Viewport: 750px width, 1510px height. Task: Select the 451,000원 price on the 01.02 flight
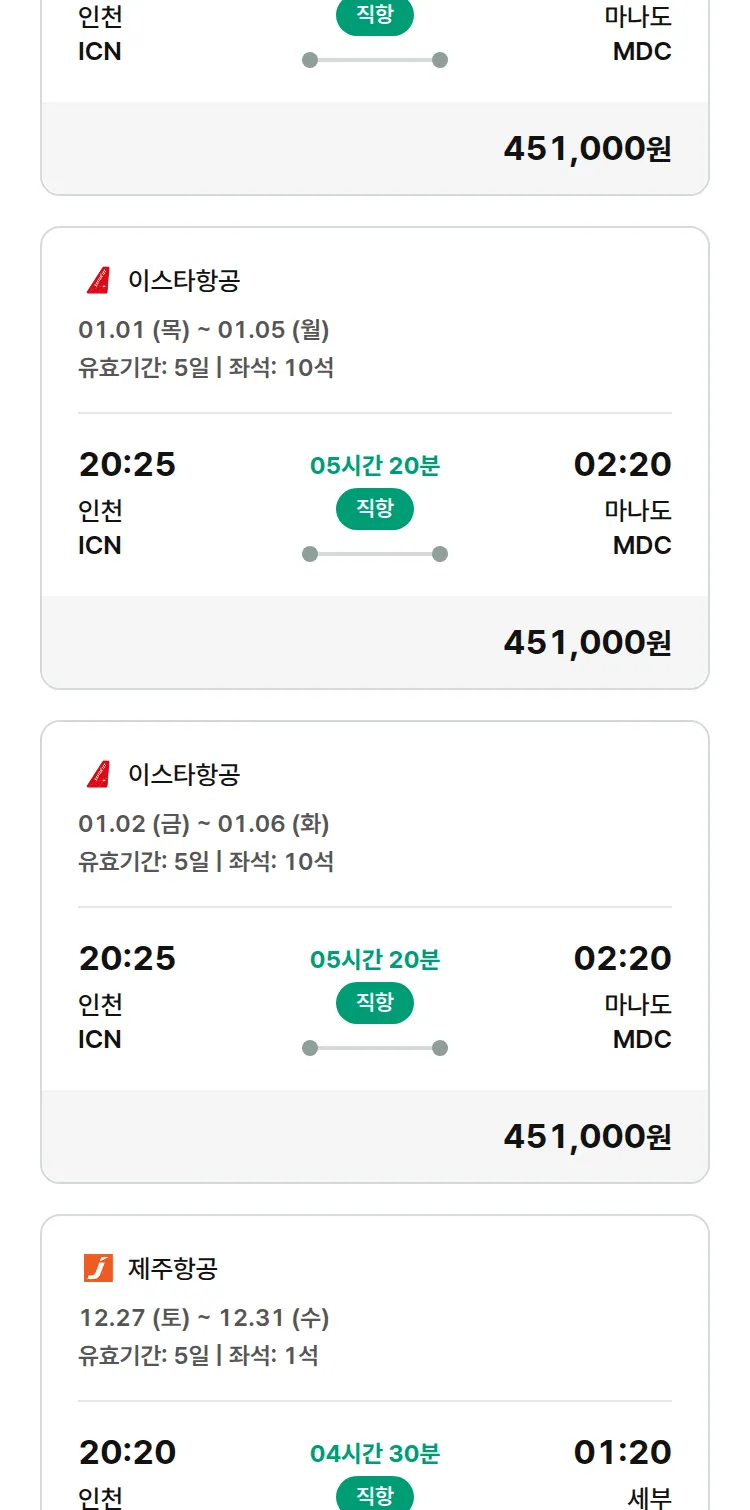(x=587, y=1136)
